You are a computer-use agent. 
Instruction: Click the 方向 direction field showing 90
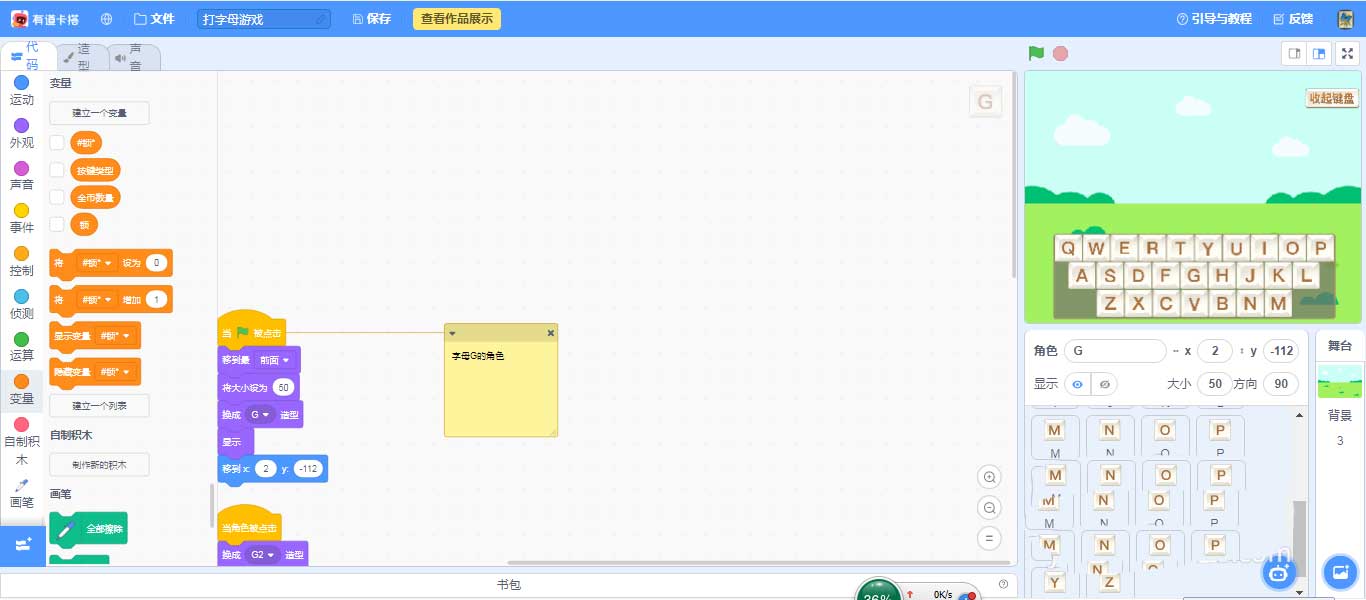point(1280,384)
